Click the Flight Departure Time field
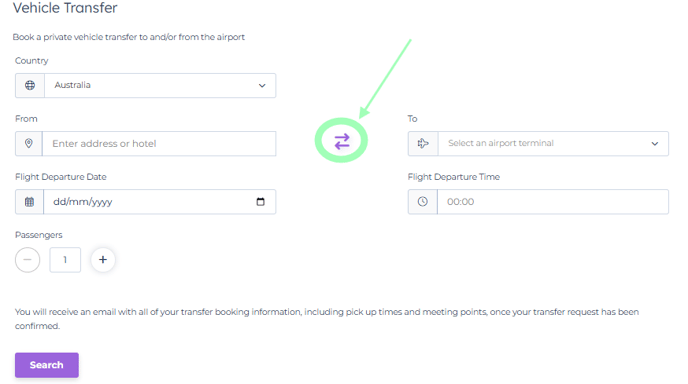 pos(553,202)
